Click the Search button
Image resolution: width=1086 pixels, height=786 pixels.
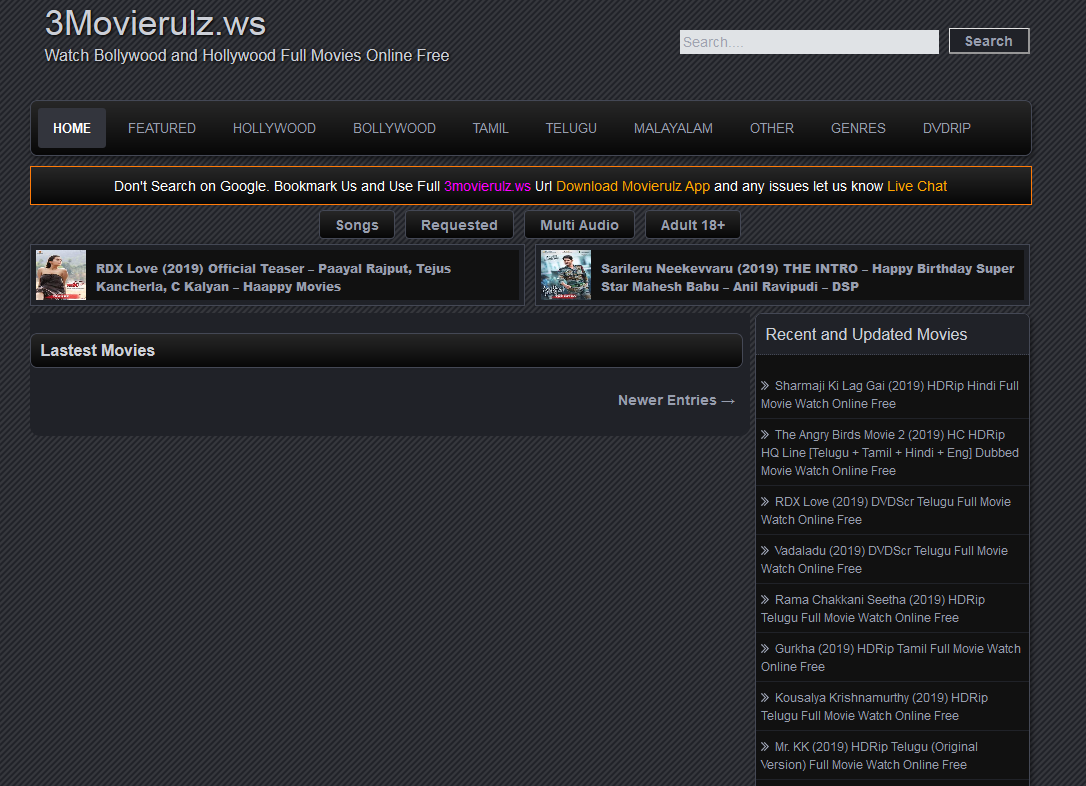[988, 41]
